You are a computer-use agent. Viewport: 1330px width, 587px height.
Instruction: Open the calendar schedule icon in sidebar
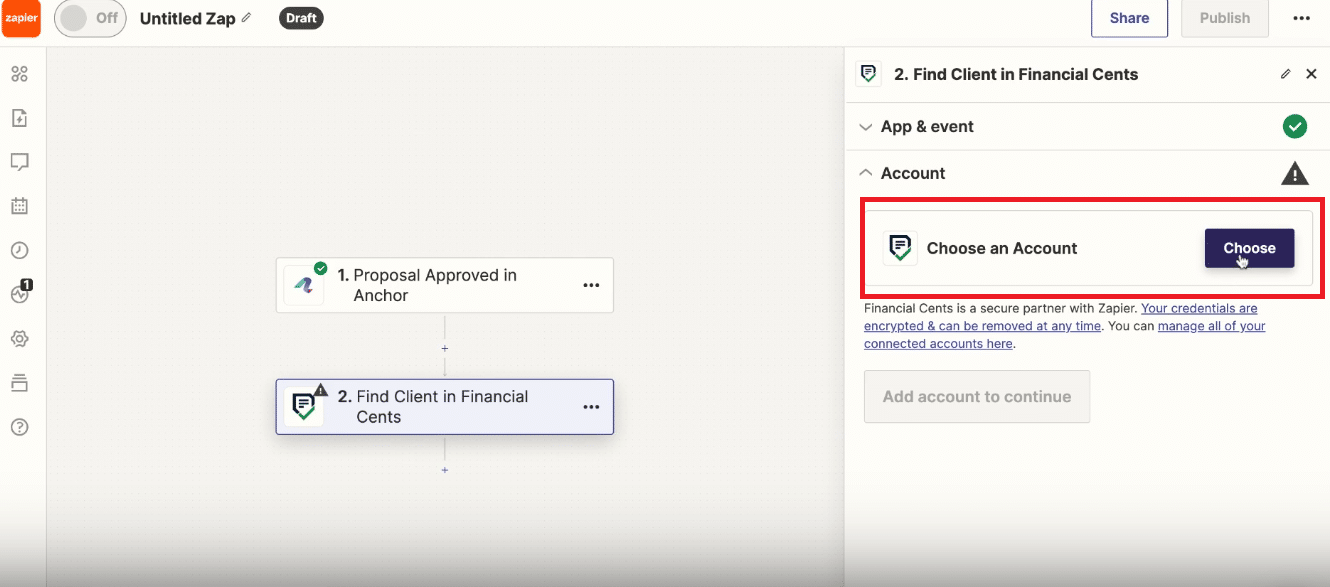pos(19,206)
